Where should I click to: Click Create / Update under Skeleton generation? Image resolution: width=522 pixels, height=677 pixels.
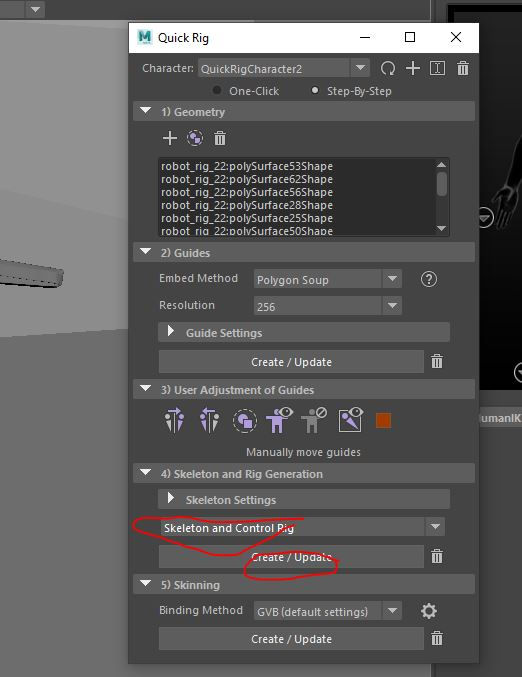(x=291, y=557)
